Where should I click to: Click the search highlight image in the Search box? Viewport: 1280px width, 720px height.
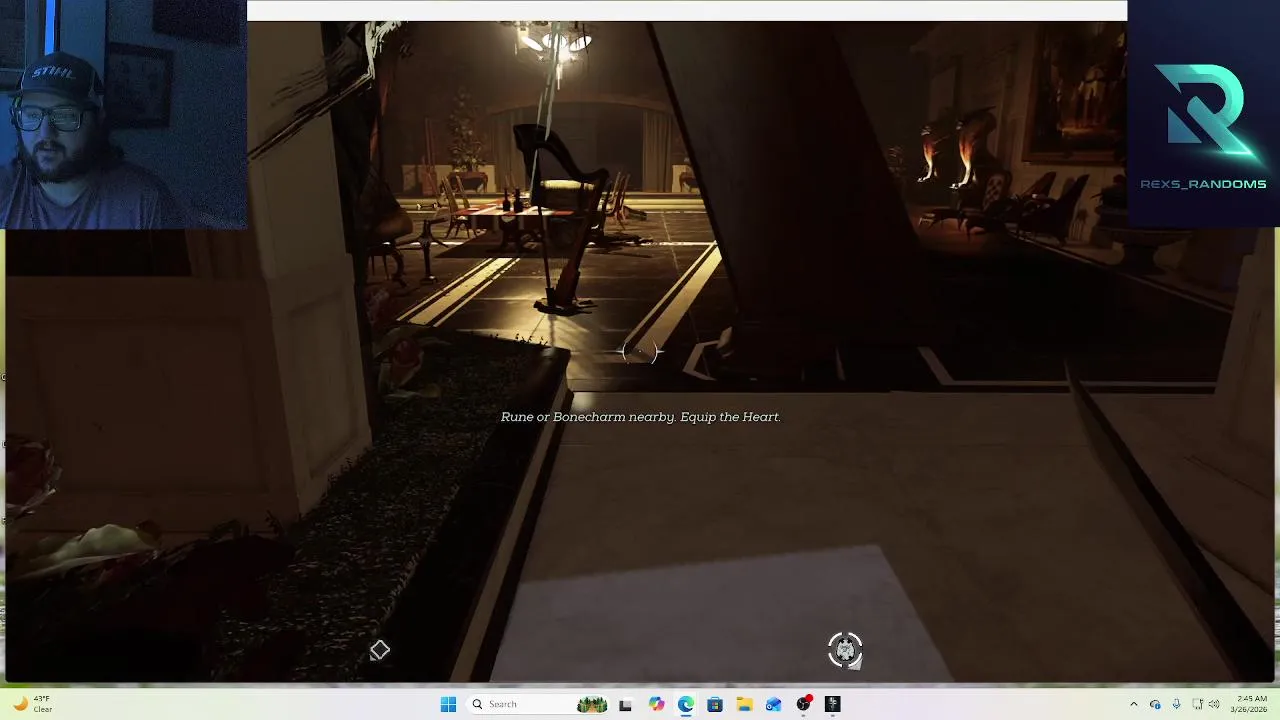[x=592, y=704]
